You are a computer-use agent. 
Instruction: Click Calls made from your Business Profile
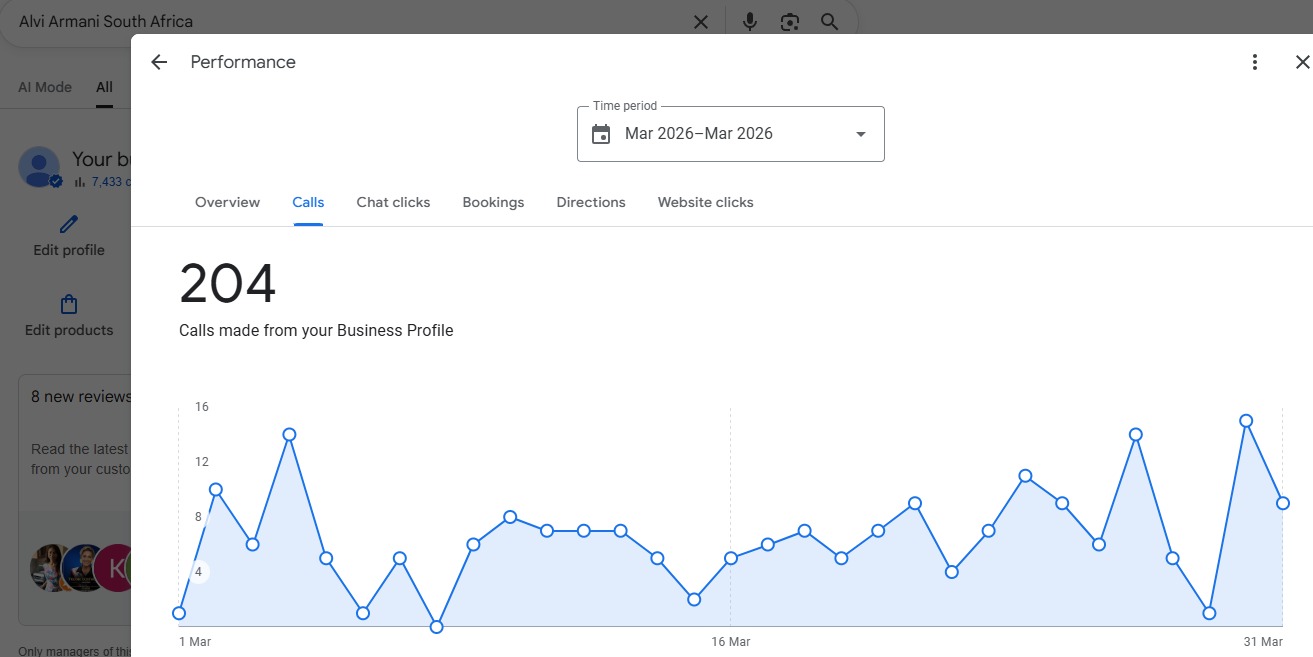(x=316, y=330)
